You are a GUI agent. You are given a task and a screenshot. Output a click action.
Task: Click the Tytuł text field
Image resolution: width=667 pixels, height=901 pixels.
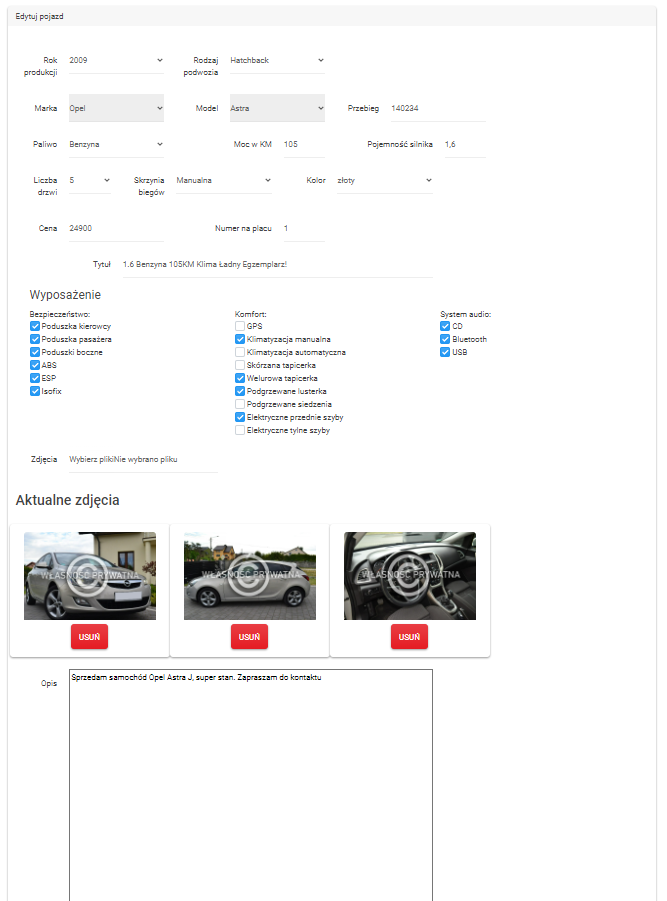[277, 264]
